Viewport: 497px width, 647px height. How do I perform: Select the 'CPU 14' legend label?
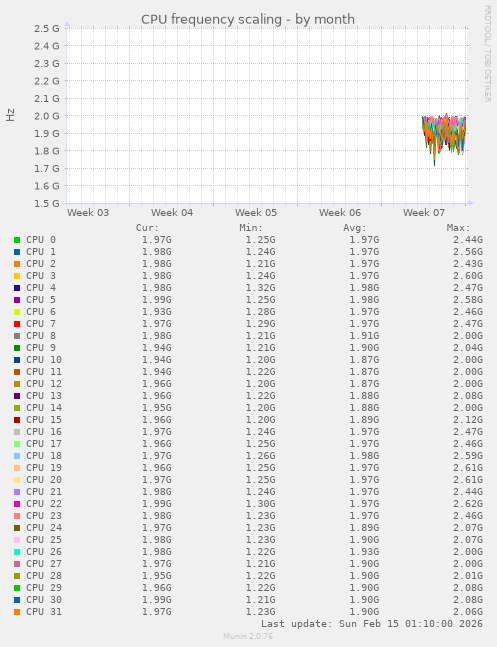pos(44,408)
